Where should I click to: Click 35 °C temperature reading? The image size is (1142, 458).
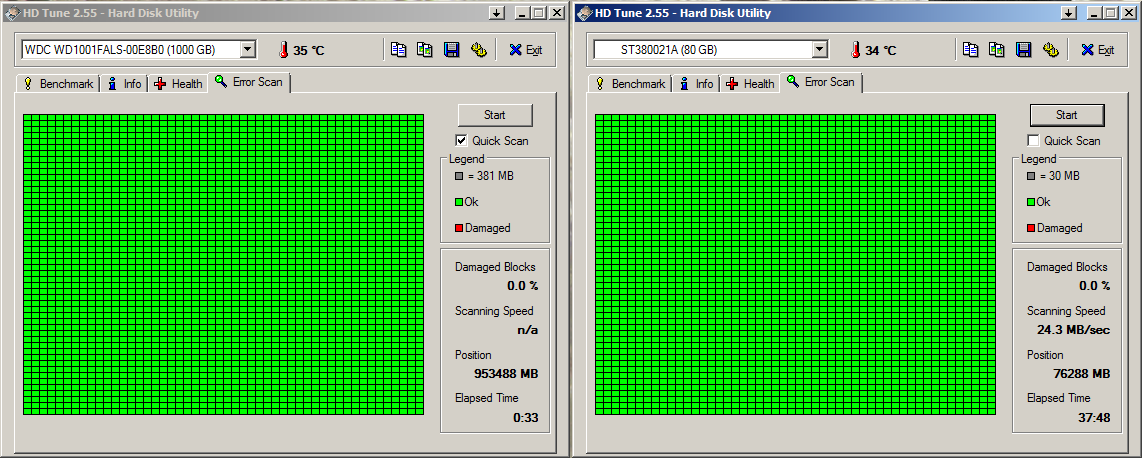[309, 50]
